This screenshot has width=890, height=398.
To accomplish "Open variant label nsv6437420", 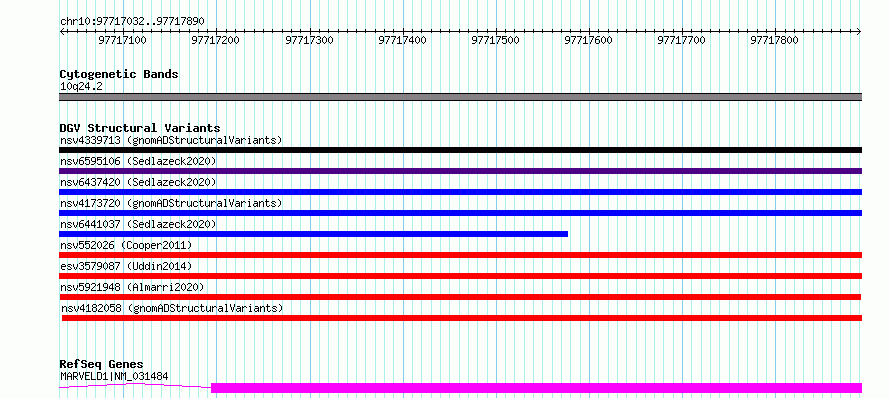I will (x=138, y=182).
